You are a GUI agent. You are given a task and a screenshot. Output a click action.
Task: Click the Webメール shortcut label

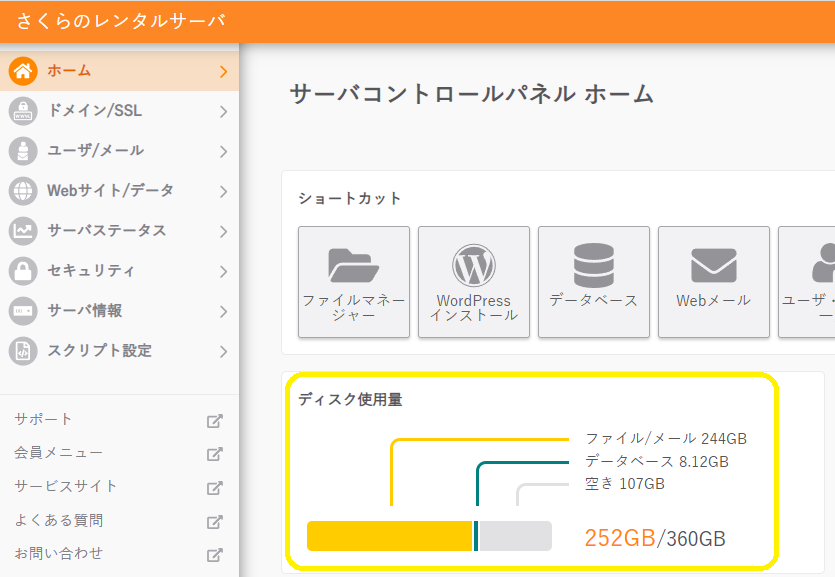(714, 300)
